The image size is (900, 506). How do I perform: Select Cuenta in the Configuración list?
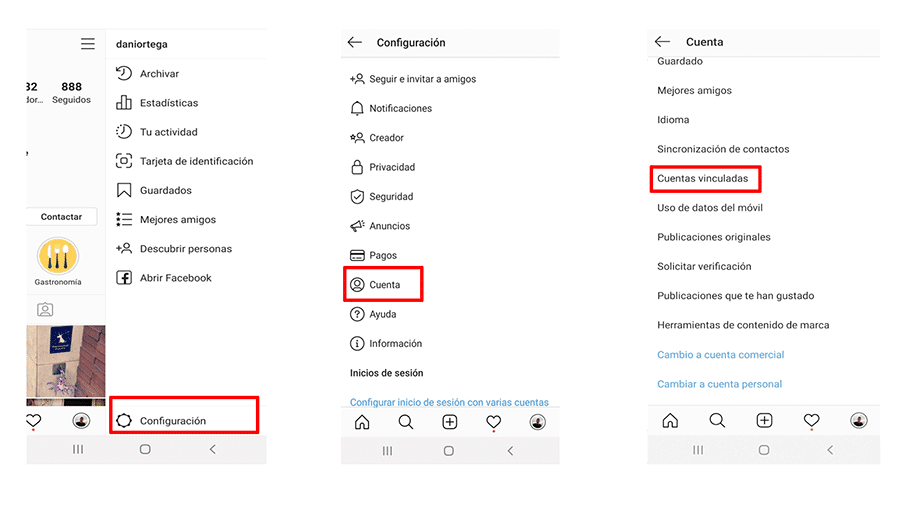click(x=384, y=285)
